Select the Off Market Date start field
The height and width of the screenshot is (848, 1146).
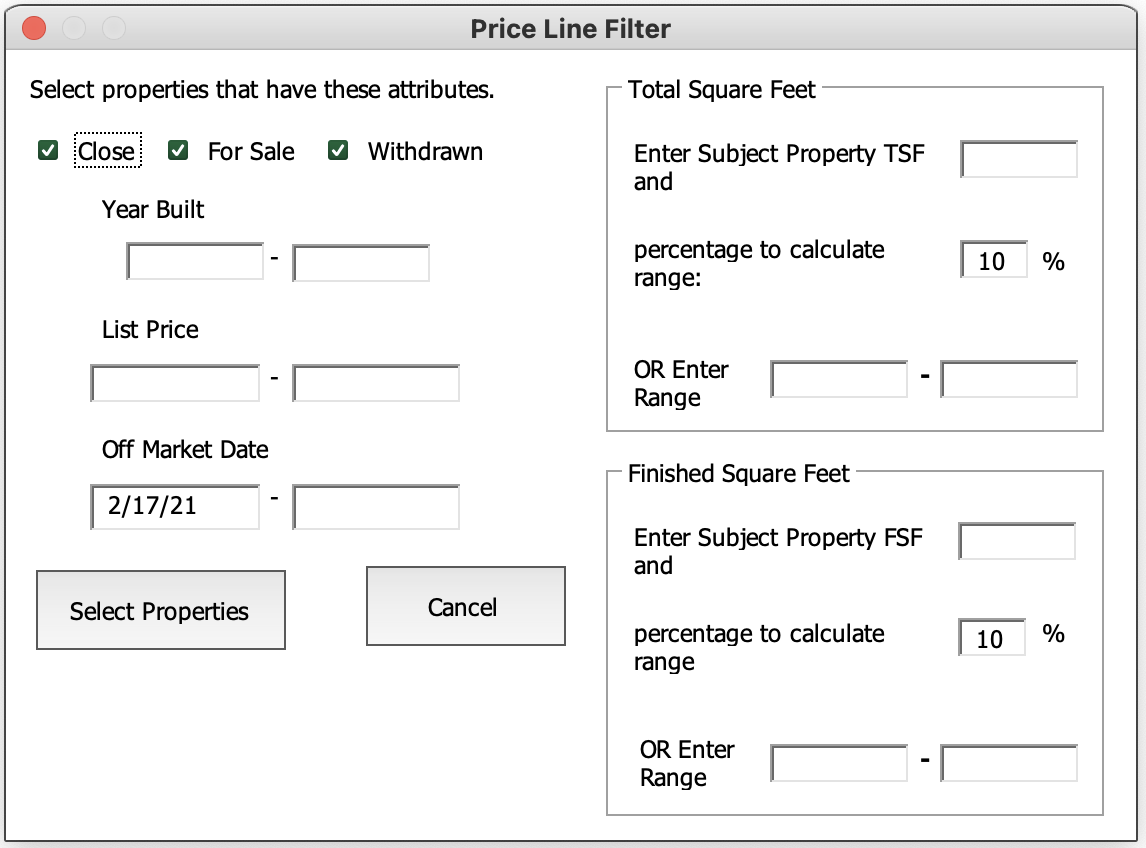click(175, 507)
